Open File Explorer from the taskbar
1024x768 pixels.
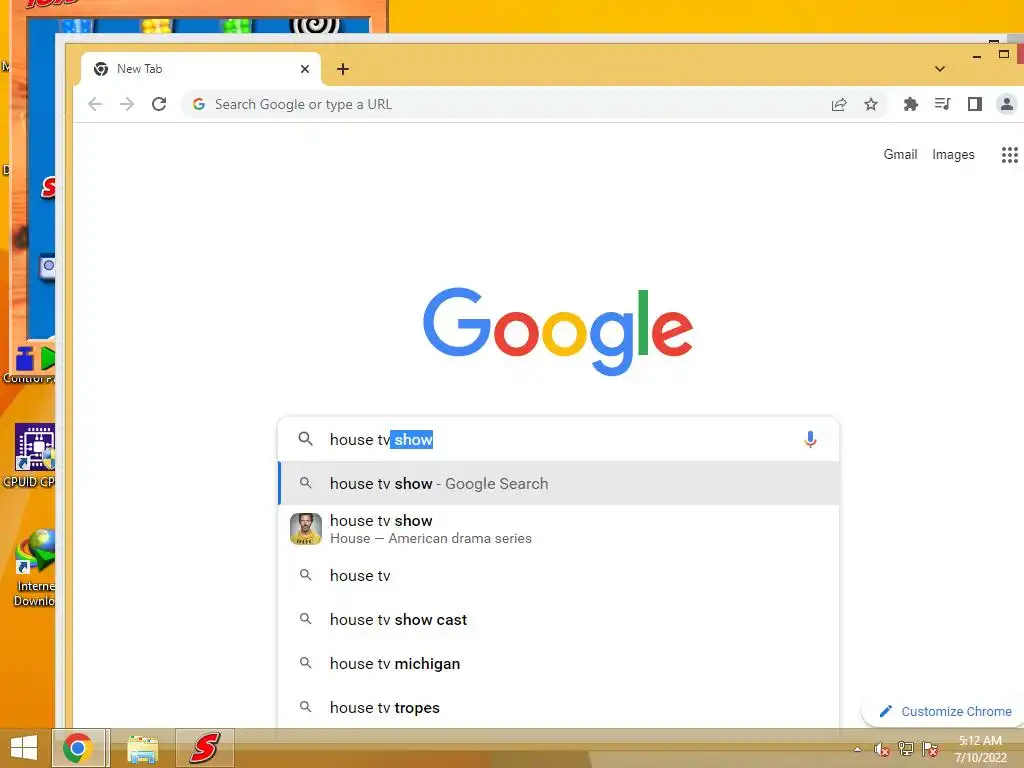pos(142,749)
